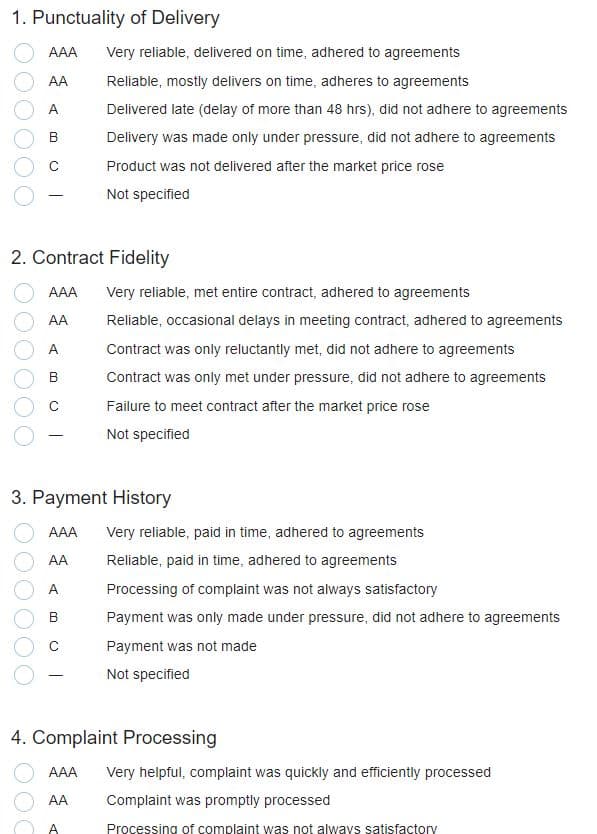
Task: Select AAA 'Very helpful' Complaint Processing option
Action: (24, 772)
